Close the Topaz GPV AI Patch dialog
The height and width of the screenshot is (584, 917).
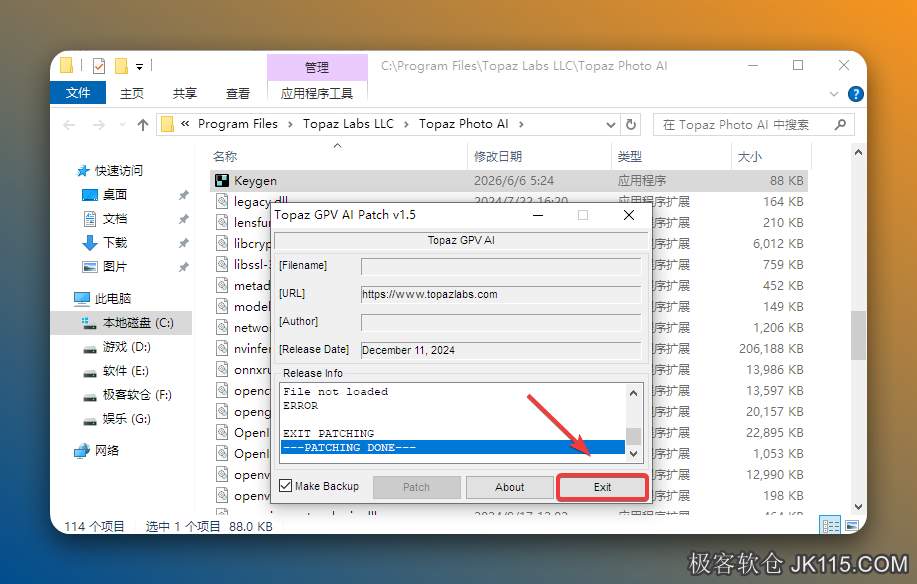[x=629, y=215]
